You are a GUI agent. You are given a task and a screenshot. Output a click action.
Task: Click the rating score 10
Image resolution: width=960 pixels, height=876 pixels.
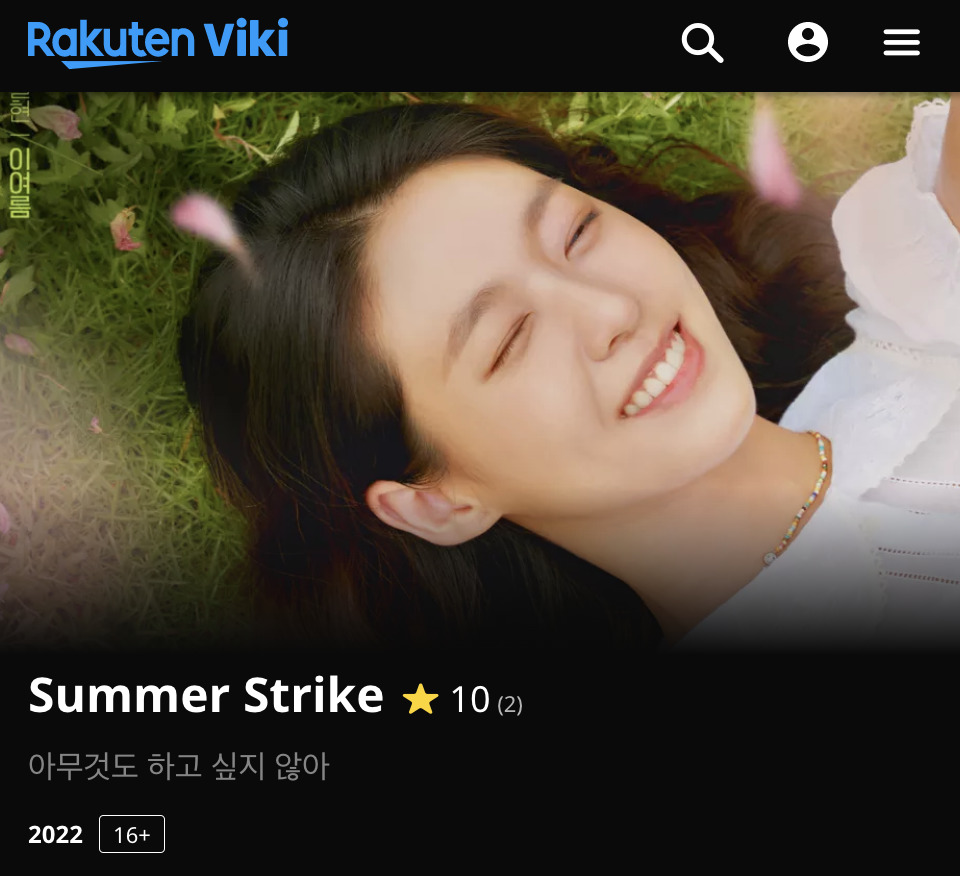[x=470, y=699]
